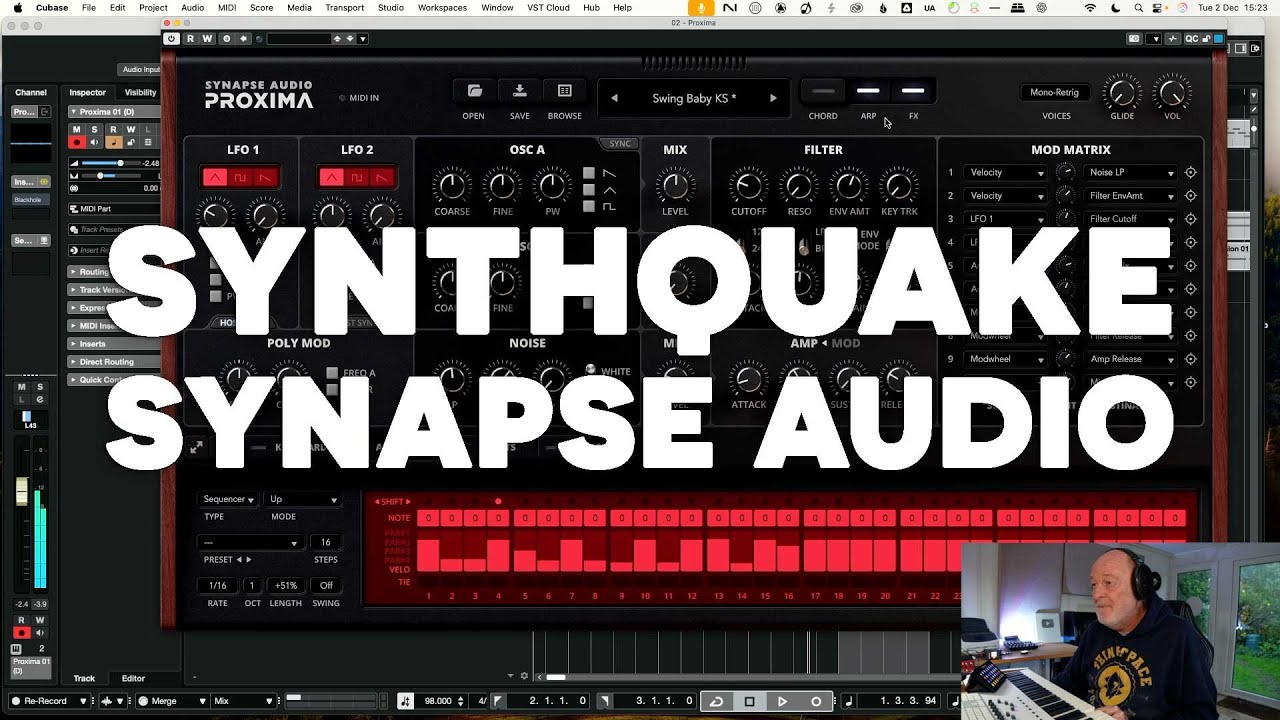Open the sequencer PRESET dropdown
Screen dimensions: 1280x720
click(x=250, y=543)
